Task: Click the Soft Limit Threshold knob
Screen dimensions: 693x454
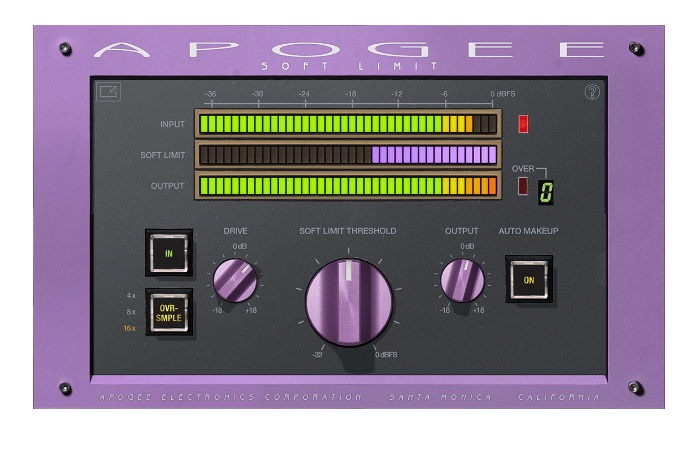Action: point(349,302)
